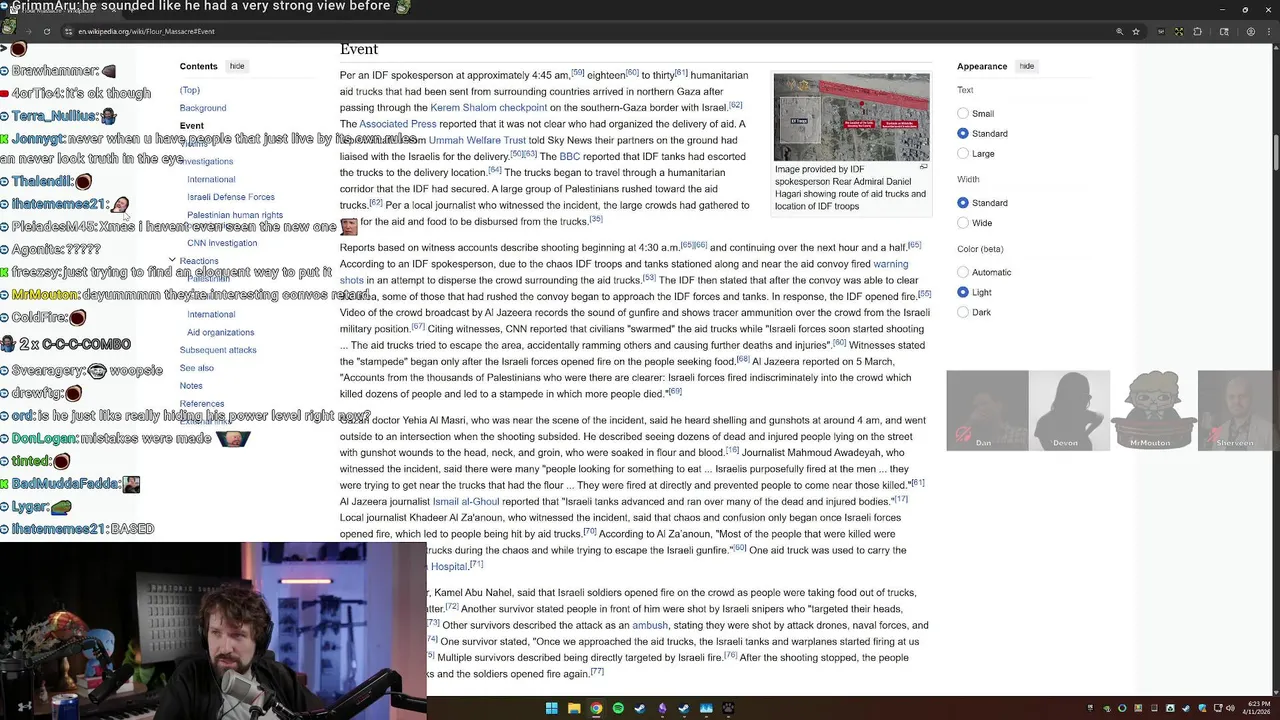Jump to Aid organizations subsection

coord(221,332)
